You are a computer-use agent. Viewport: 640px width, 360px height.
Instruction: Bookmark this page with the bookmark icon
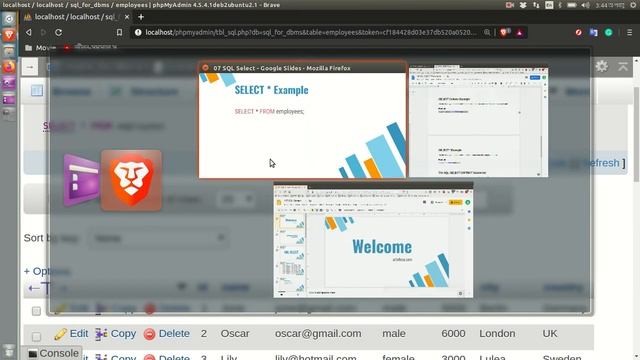(x=119, y=32)
